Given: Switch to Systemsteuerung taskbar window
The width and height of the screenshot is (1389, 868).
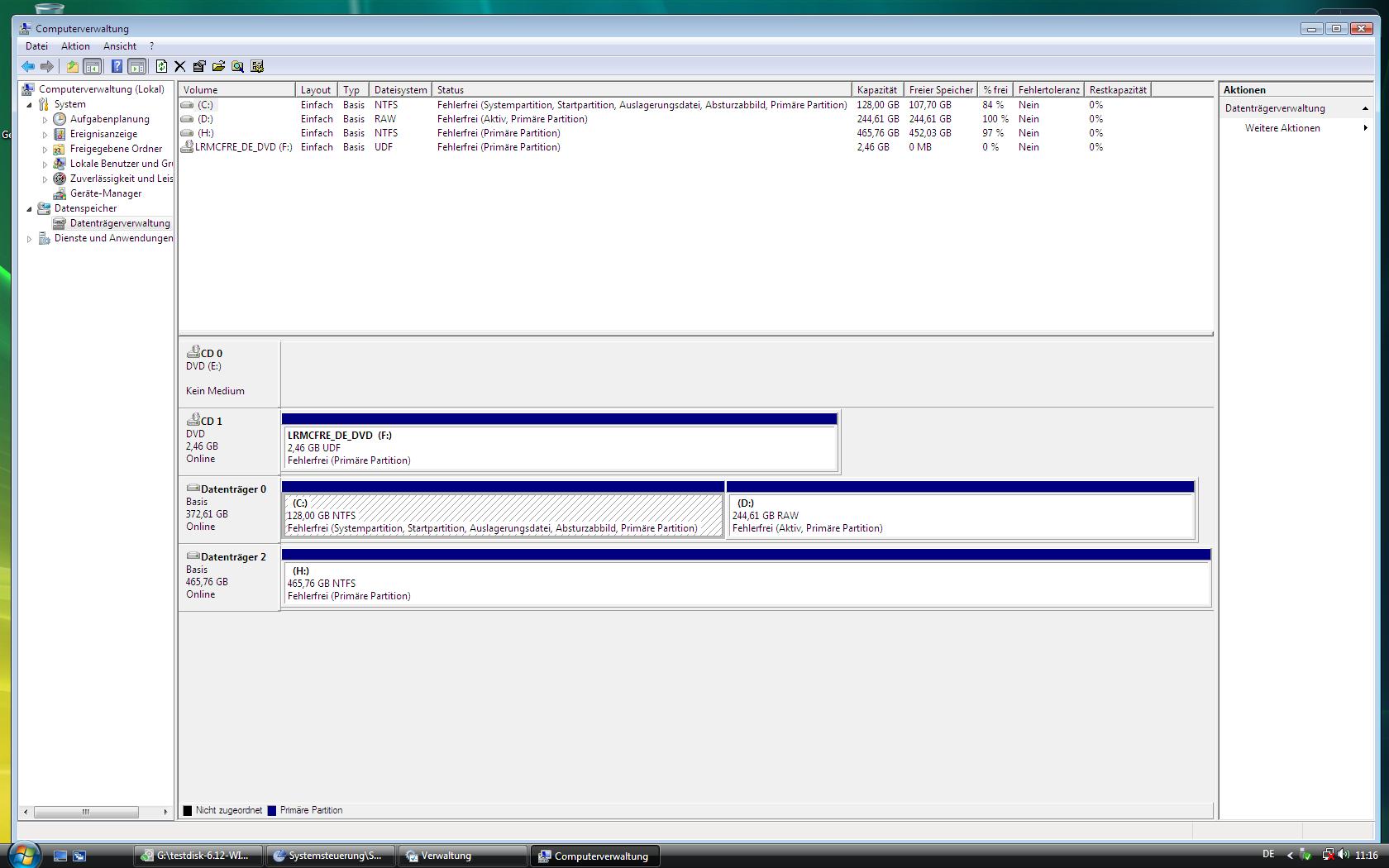Looking at the screenshot, I should [x=331, y=856].
